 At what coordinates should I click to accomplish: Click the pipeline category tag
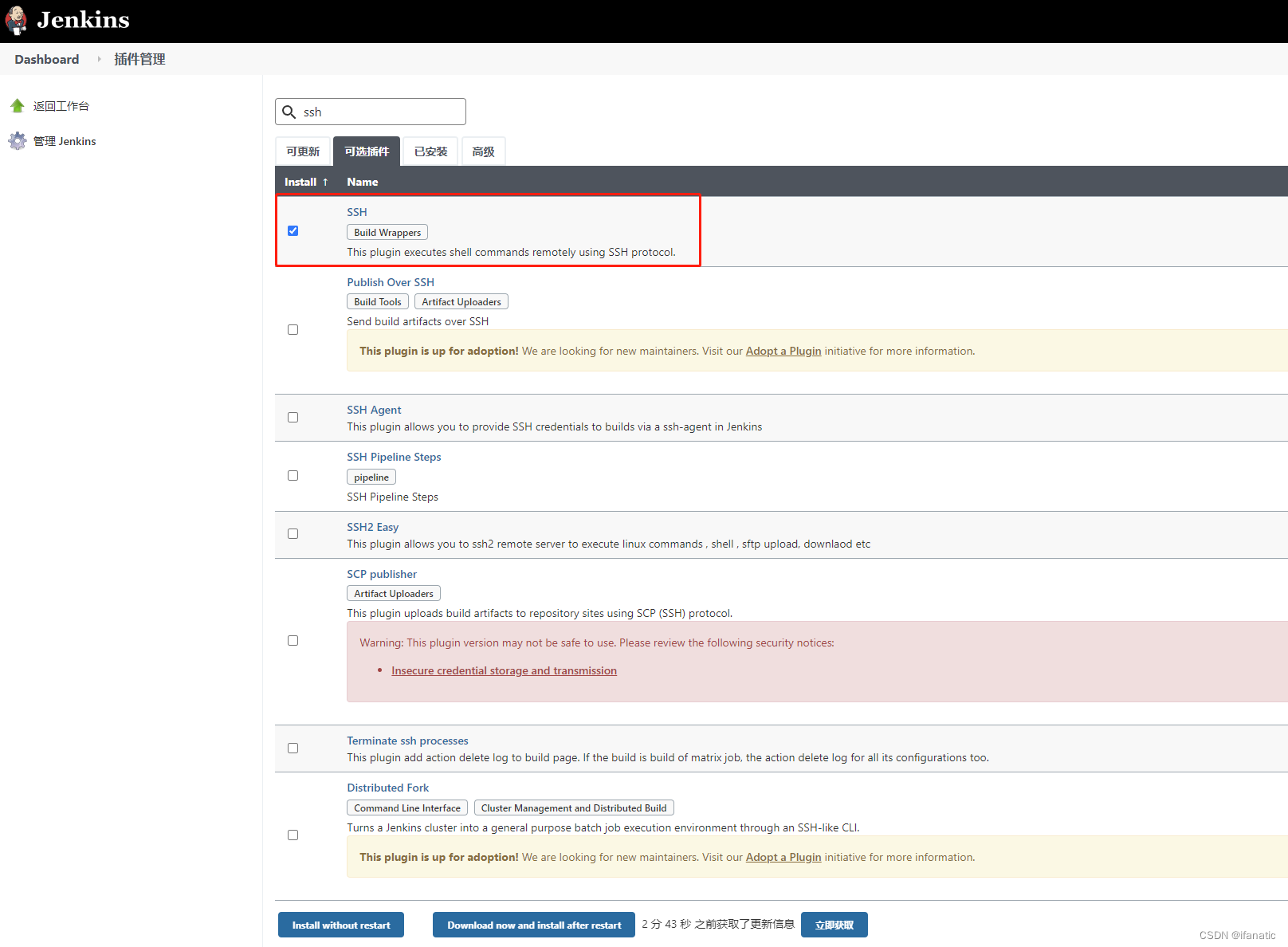[x=371, y=477]
